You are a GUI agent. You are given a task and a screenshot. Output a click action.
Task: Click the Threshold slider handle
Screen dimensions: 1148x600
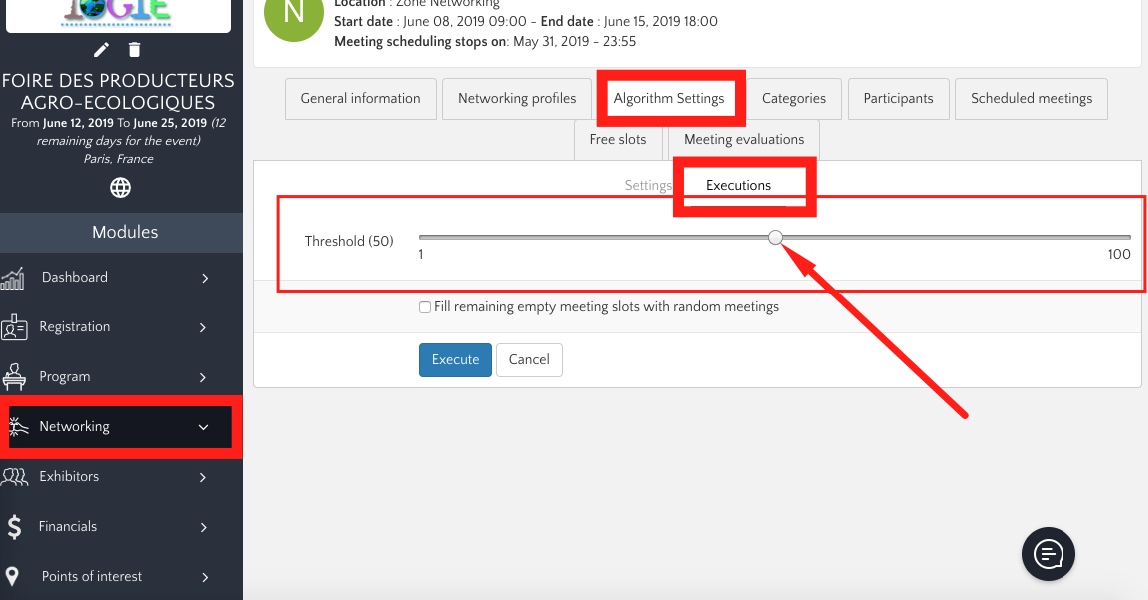(775, 237)
